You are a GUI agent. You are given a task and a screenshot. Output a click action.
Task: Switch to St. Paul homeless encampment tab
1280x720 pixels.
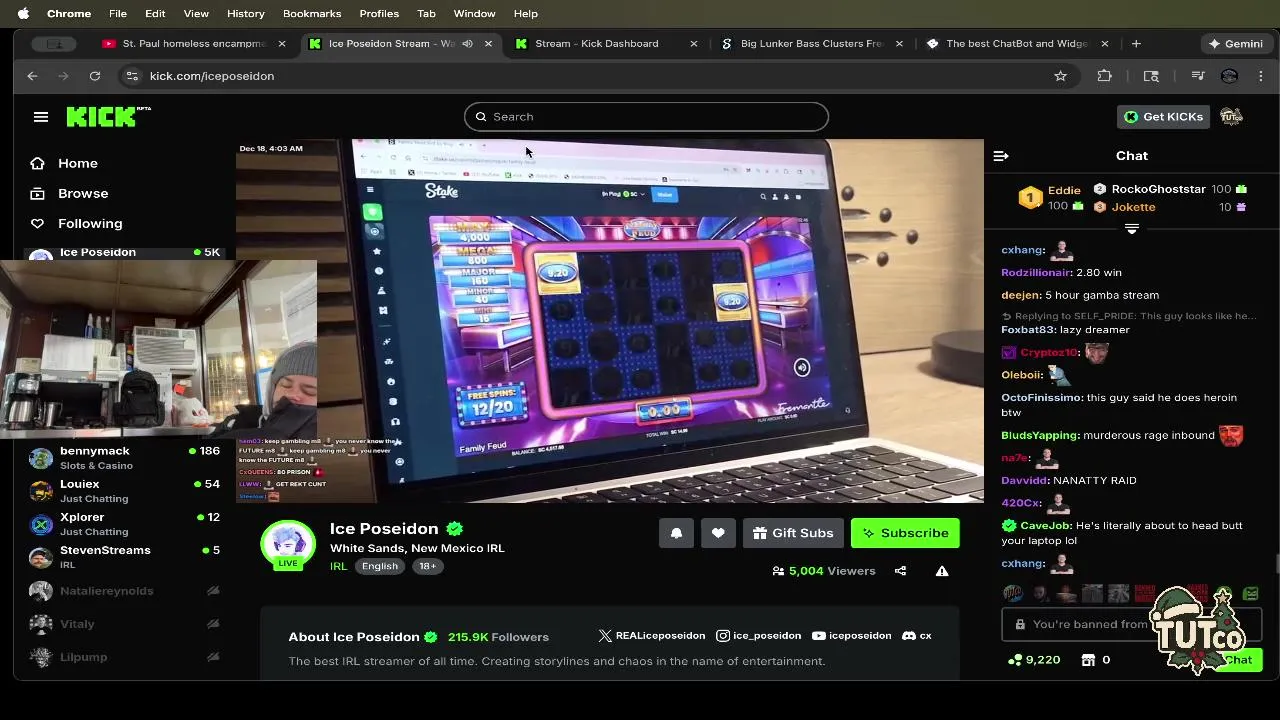click(193, 44)
